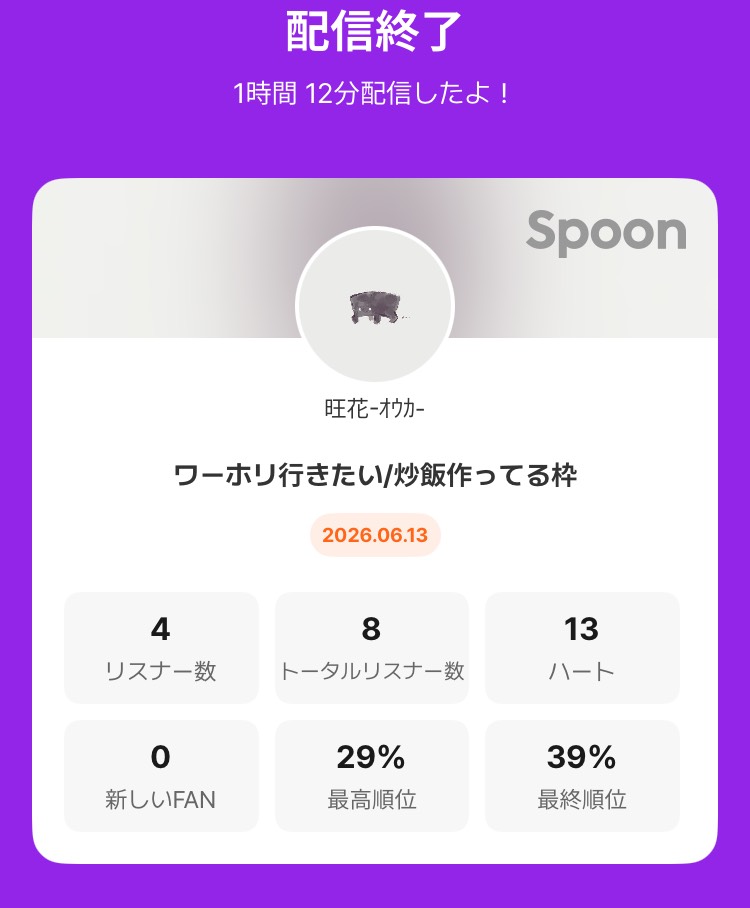The image size is (750, 908).
Task: Tap the number 13 hearts value
Action: 581,629
